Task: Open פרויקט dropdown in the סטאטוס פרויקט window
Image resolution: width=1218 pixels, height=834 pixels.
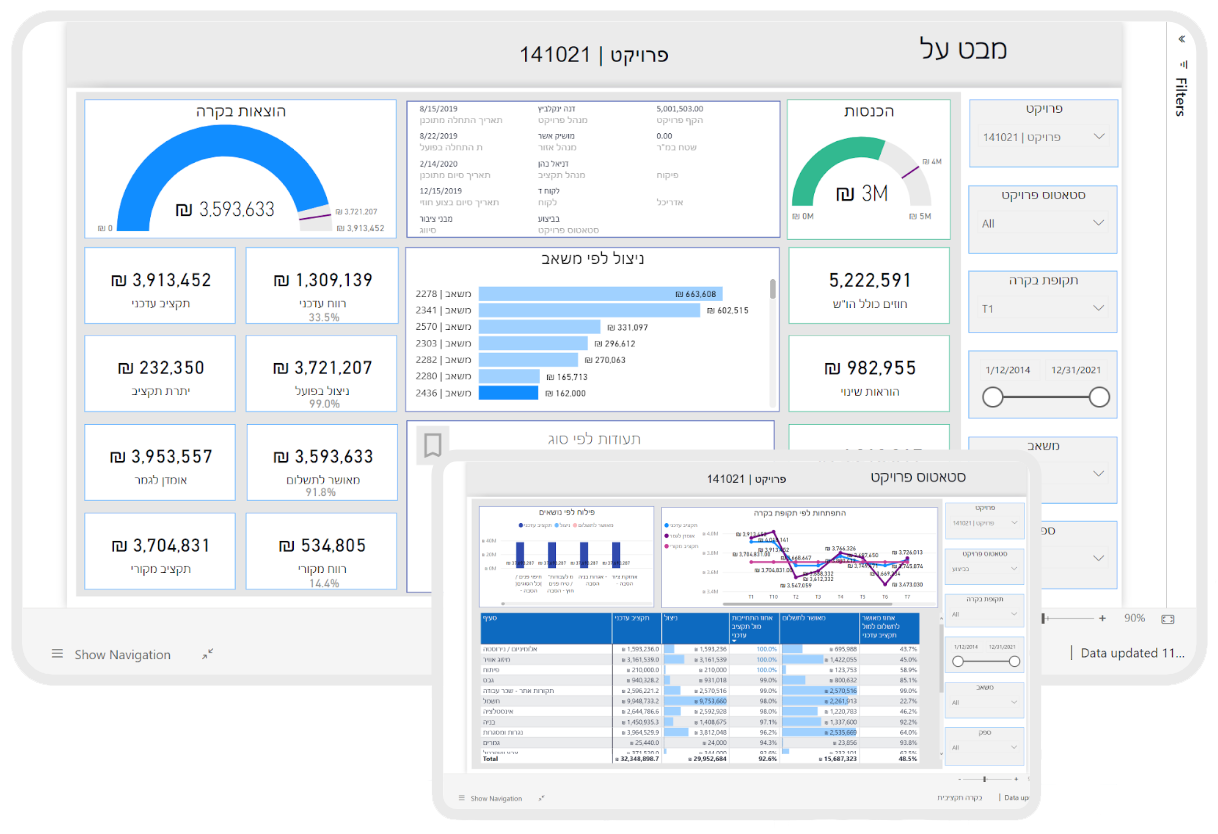Action: [984, 523]
